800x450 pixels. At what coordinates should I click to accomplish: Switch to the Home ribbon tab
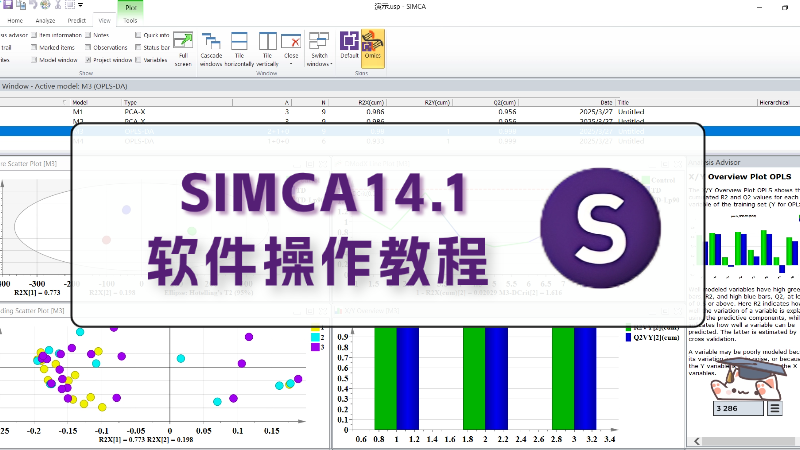pos(15,20)
